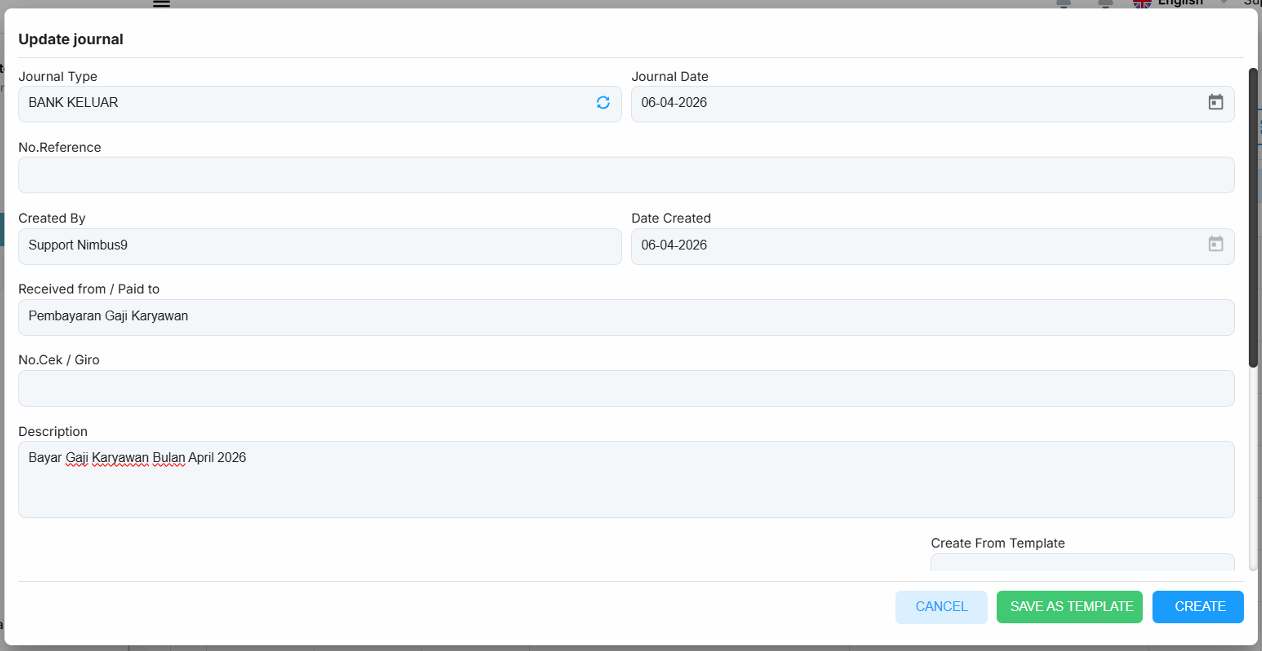Focus the No.Cek / Giro input
This screenshot has width=1262, height=651.
tap(626, 388)
